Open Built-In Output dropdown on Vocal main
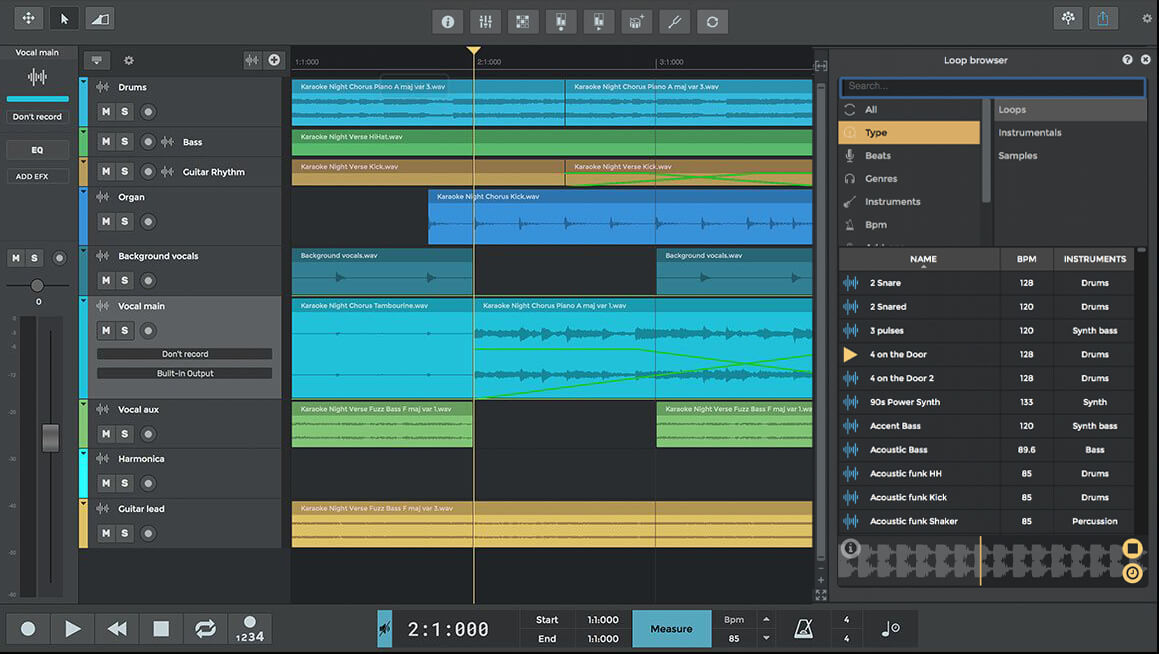The width and height of the screenshot is (1159, 654). point(184,373)
